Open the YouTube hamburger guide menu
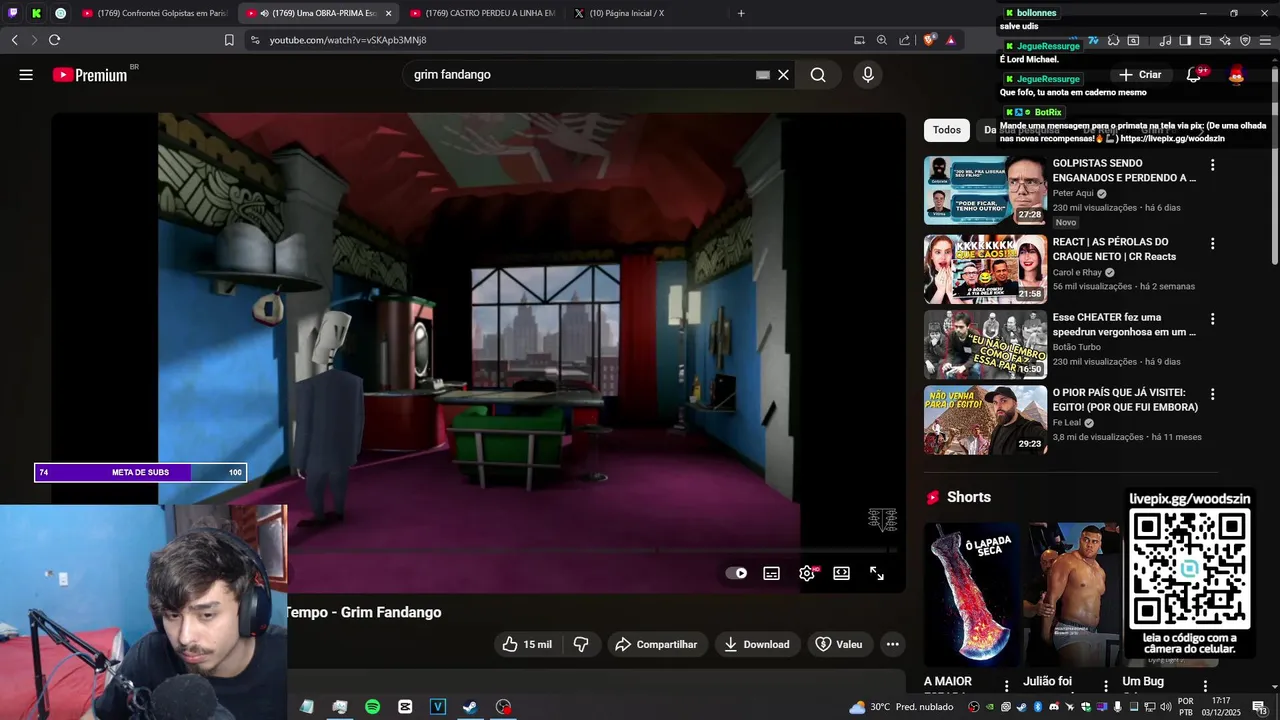 point(26,75)
